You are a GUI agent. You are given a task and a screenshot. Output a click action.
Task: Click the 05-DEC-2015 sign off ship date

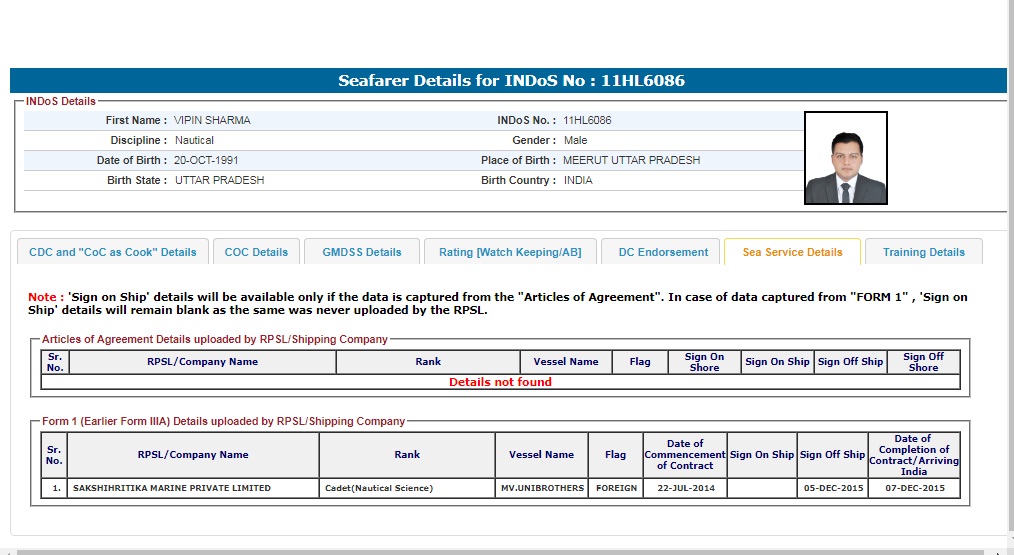point(832,488)
